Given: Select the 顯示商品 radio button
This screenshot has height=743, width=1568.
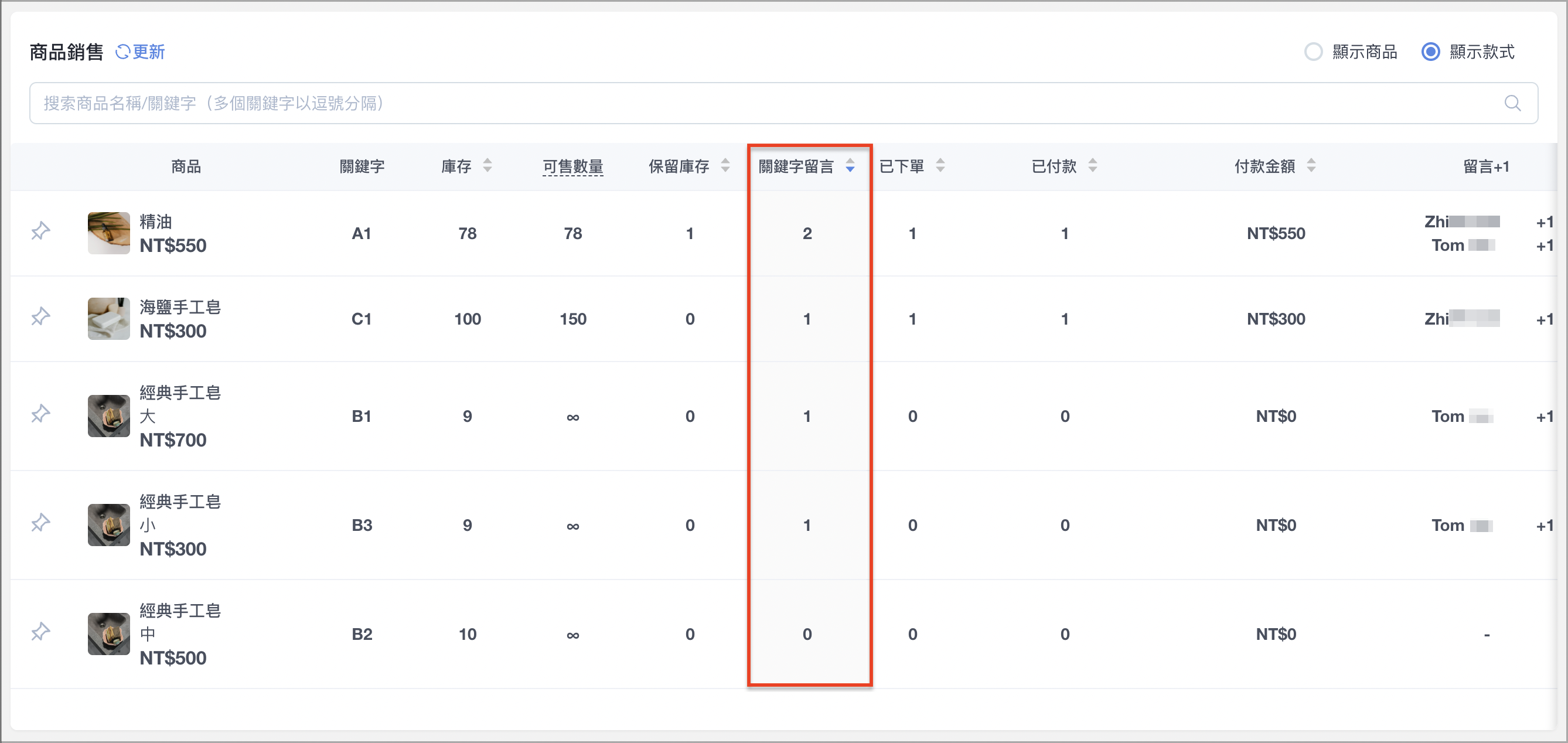Looking at the screenshot, I should [x=1313, y=52].
